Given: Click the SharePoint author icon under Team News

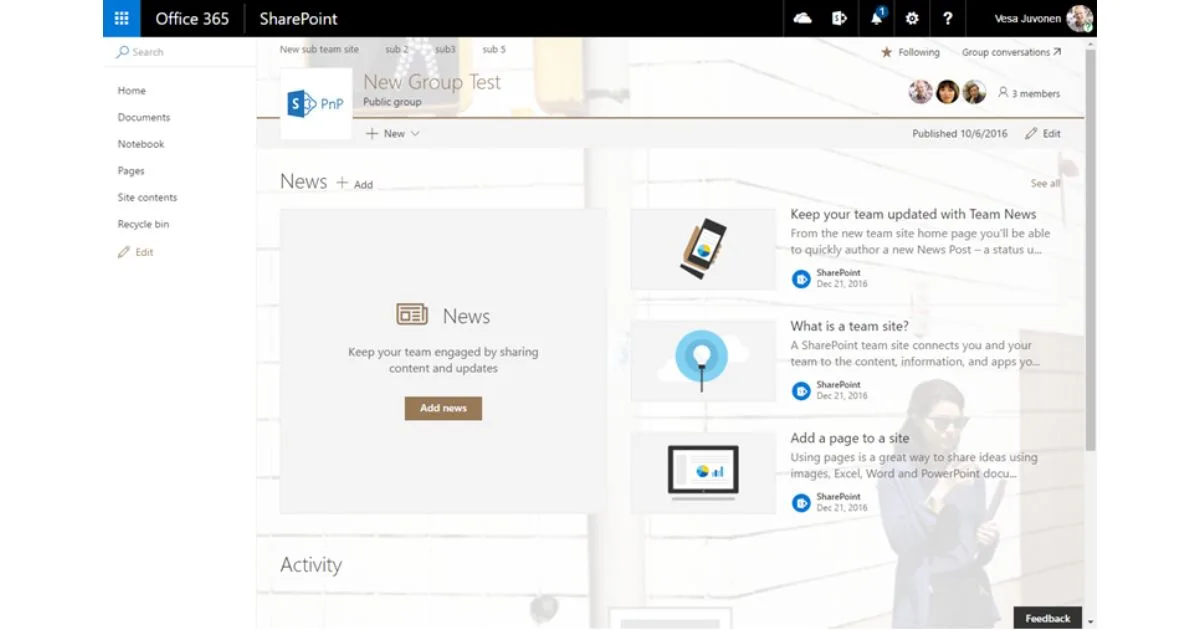Looking at the screenshot, I should click(x=801, y=279).
